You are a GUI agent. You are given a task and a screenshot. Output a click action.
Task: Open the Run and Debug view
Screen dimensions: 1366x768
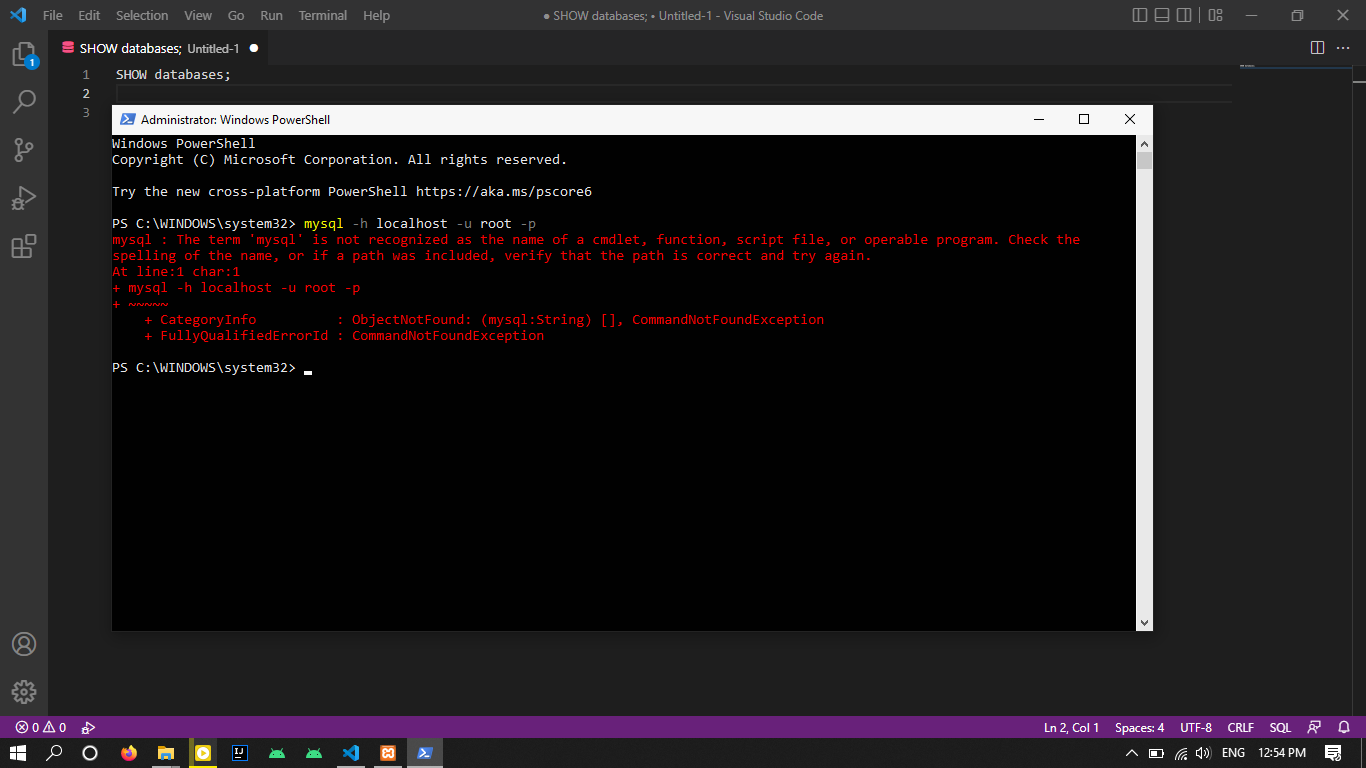[x=24, y=198]
